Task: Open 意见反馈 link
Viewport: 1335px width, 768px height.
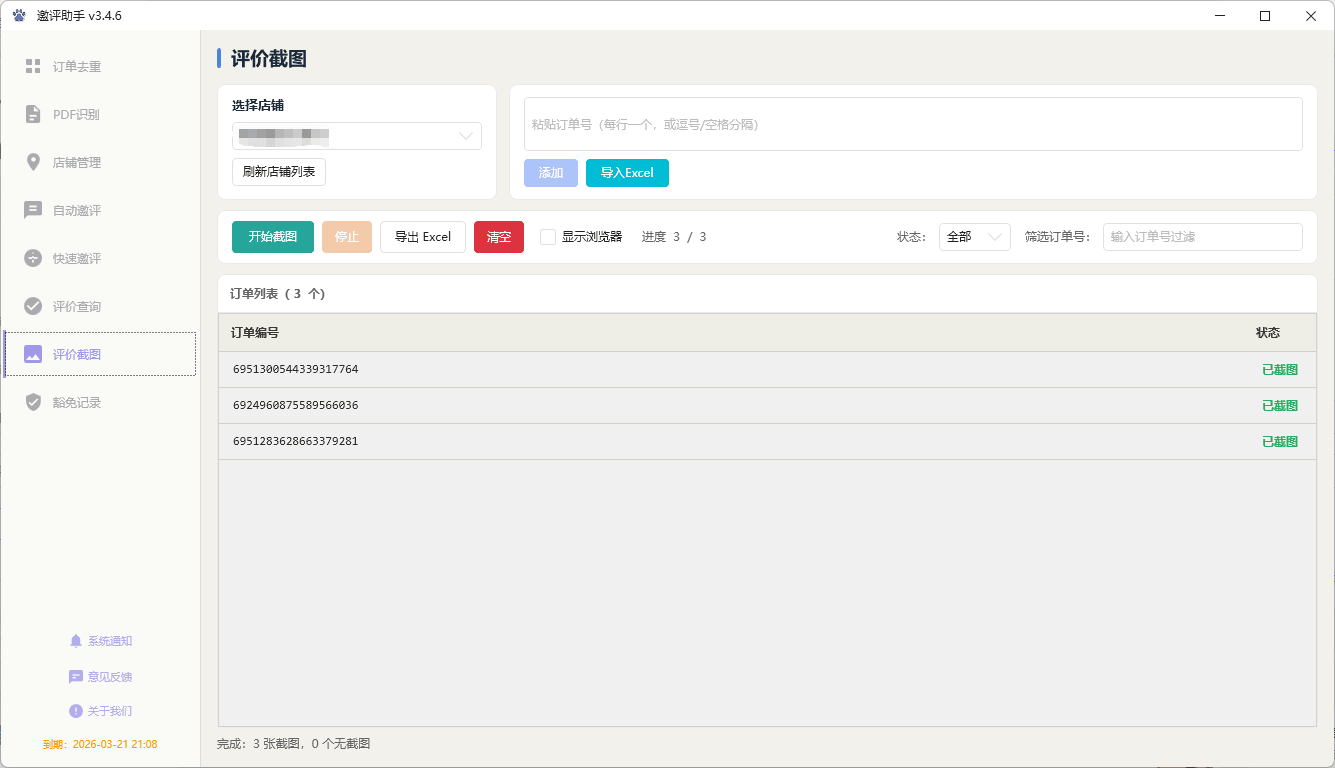Action: click(100, 677)
